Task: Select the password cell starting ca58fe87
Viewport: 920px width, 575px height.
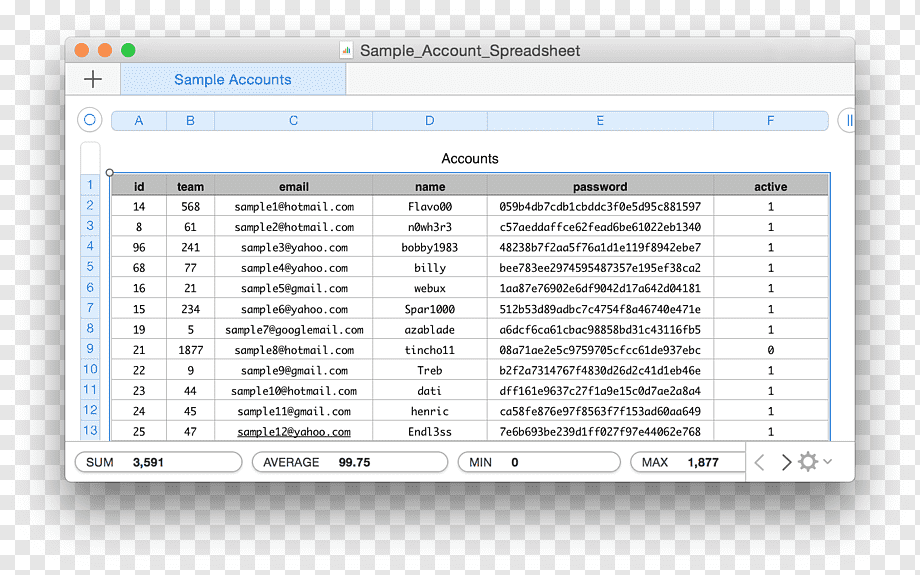Action: coord(600,411)
